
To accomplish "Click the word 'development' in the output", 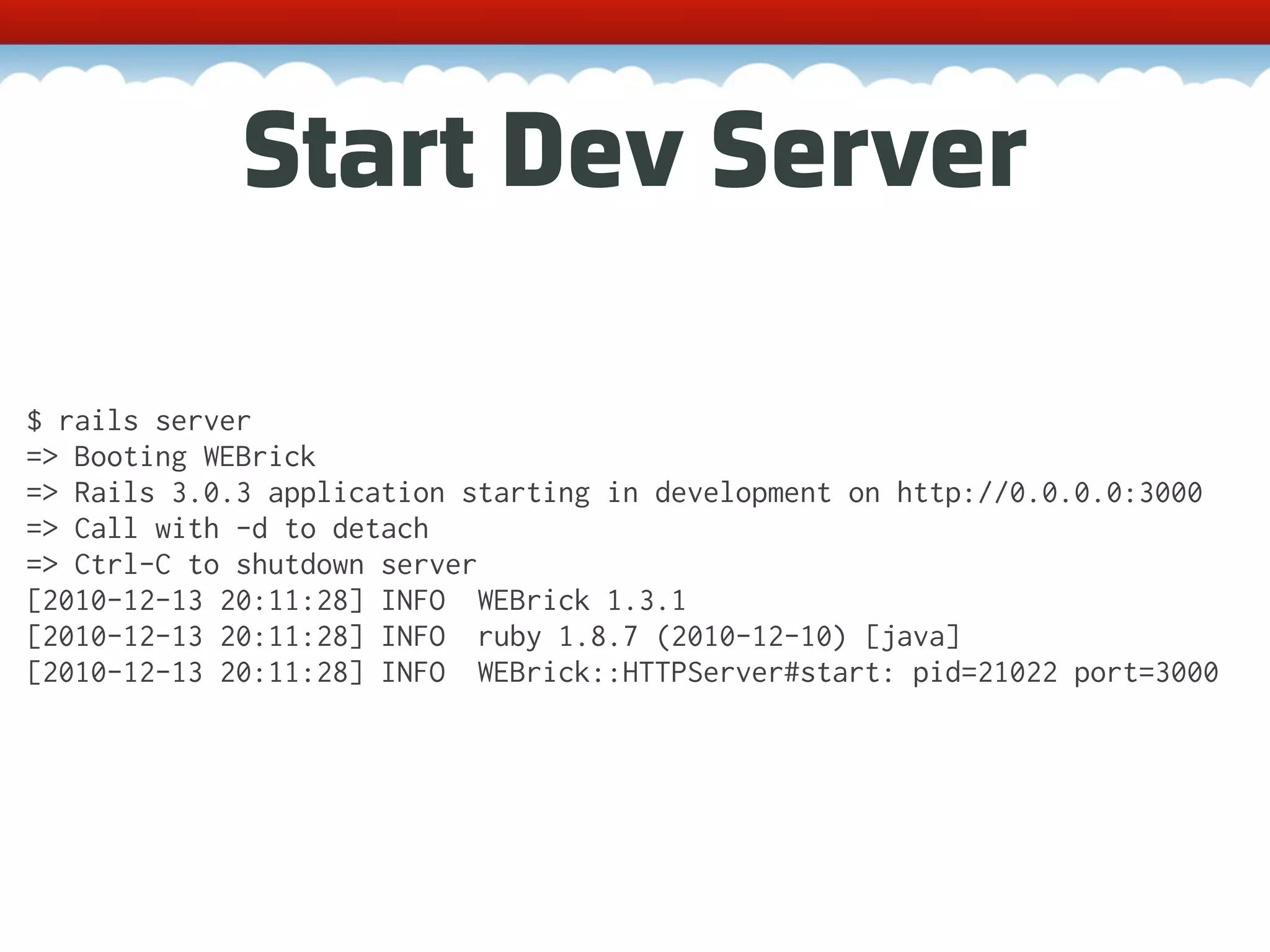I will coord(742,493).
